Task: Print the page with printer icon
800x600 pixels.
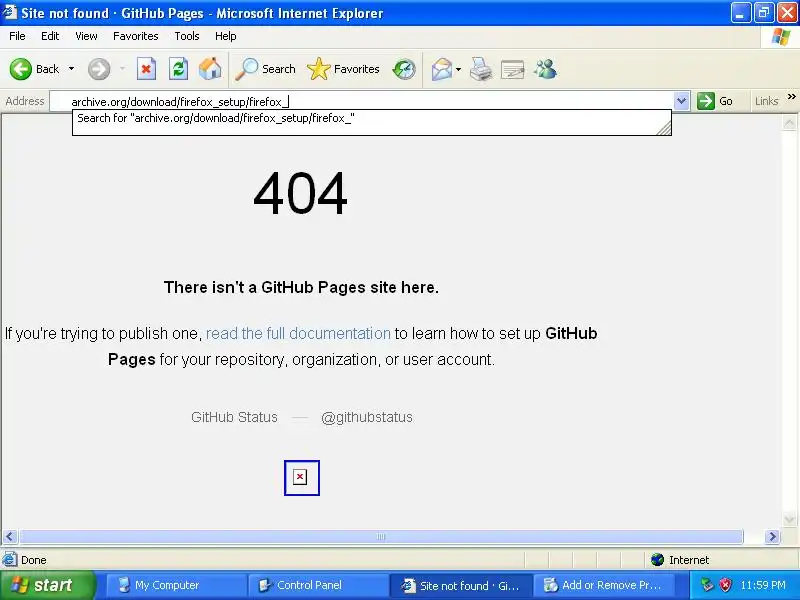Action: pos(481,69)
